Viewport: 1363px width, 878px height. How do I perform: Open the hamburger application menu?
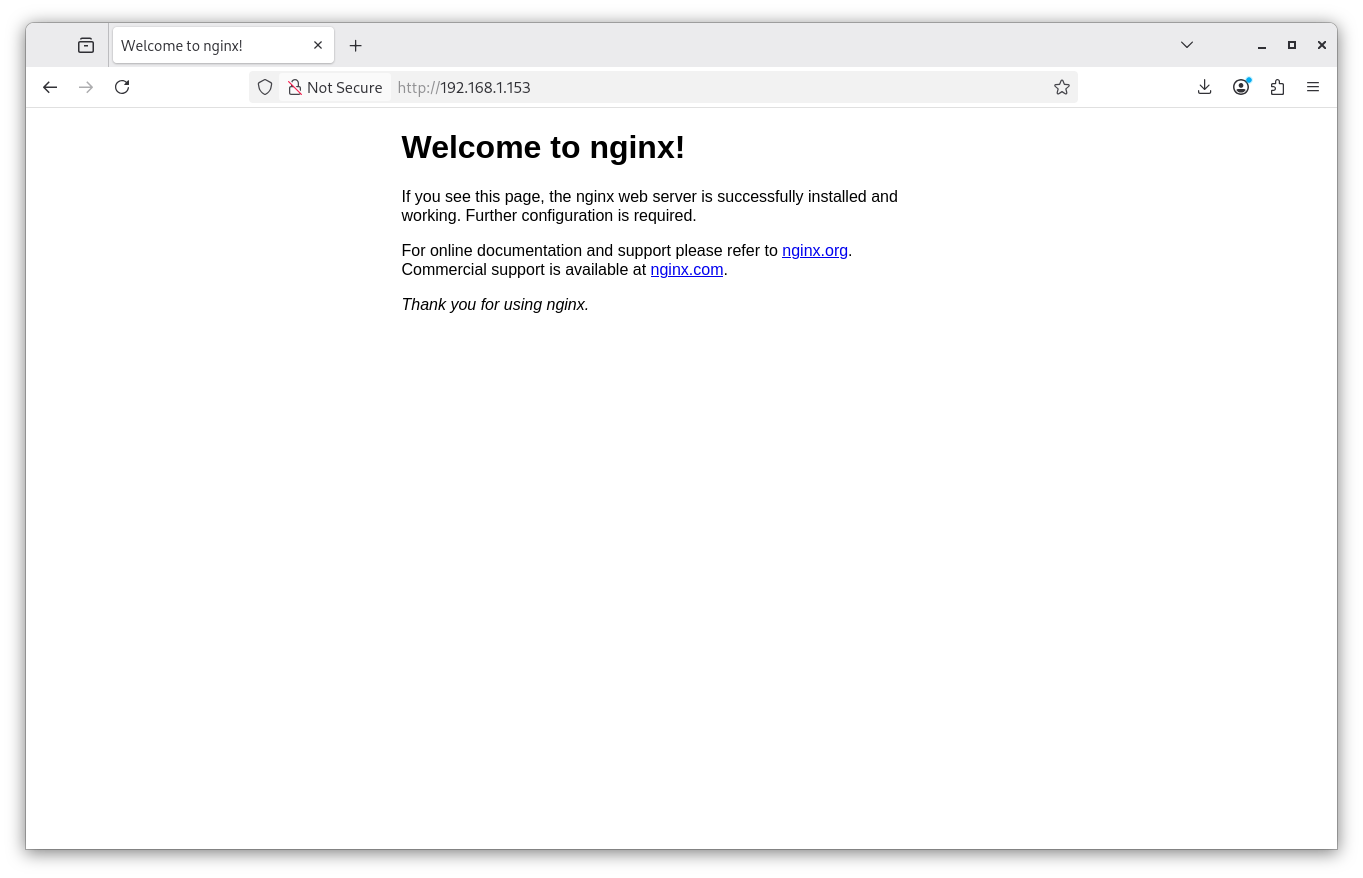(x=1313, y=87)
